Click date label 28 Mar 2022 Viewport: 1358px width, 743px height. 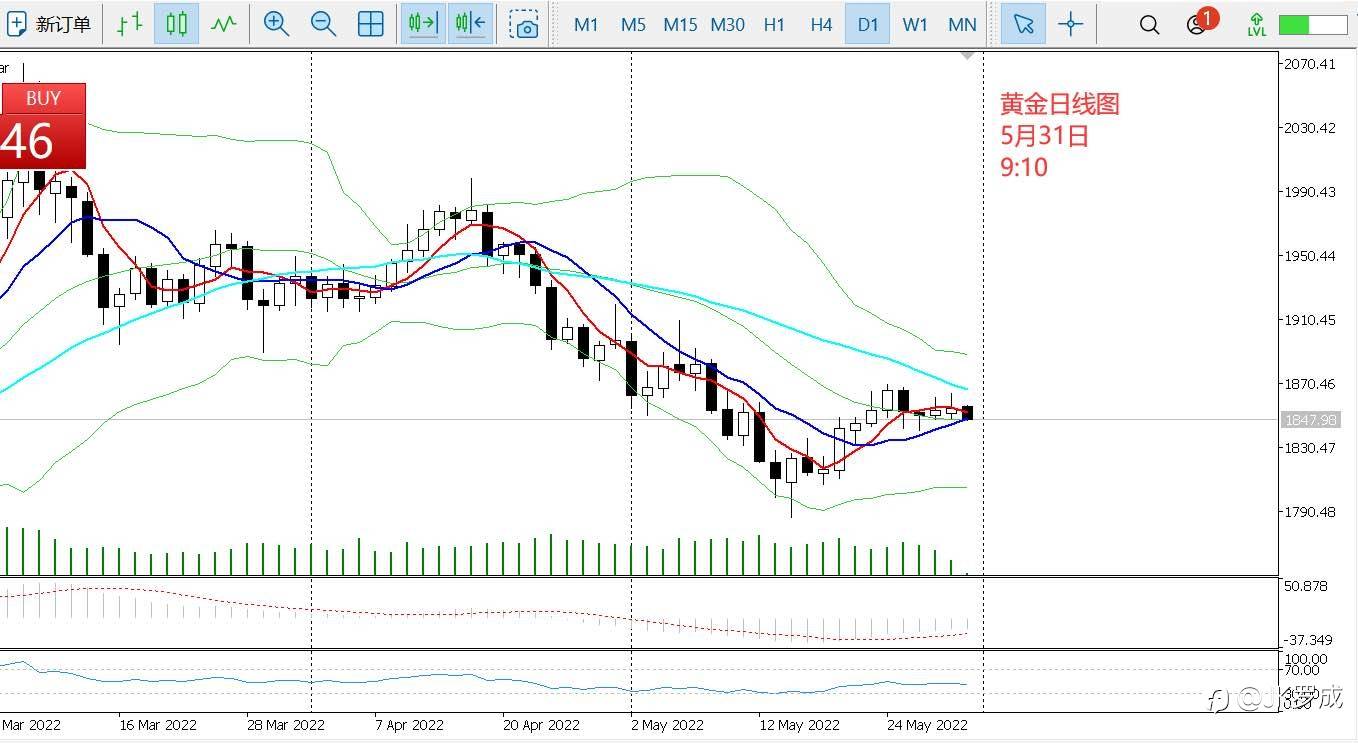[x=285, y=725]
